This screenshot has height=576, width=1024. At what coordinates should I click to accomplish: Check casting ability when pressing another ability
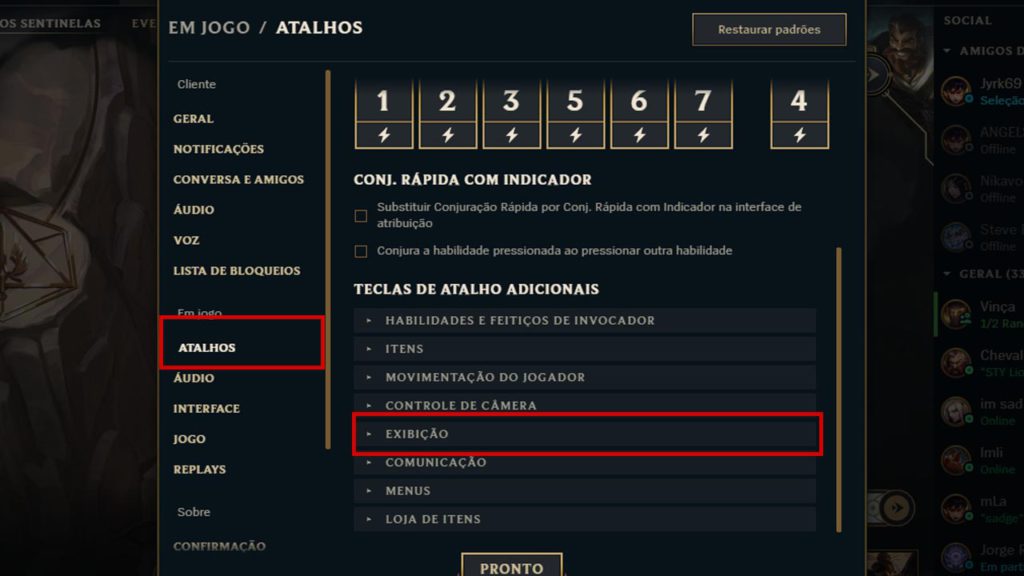[x=360, y=251]
